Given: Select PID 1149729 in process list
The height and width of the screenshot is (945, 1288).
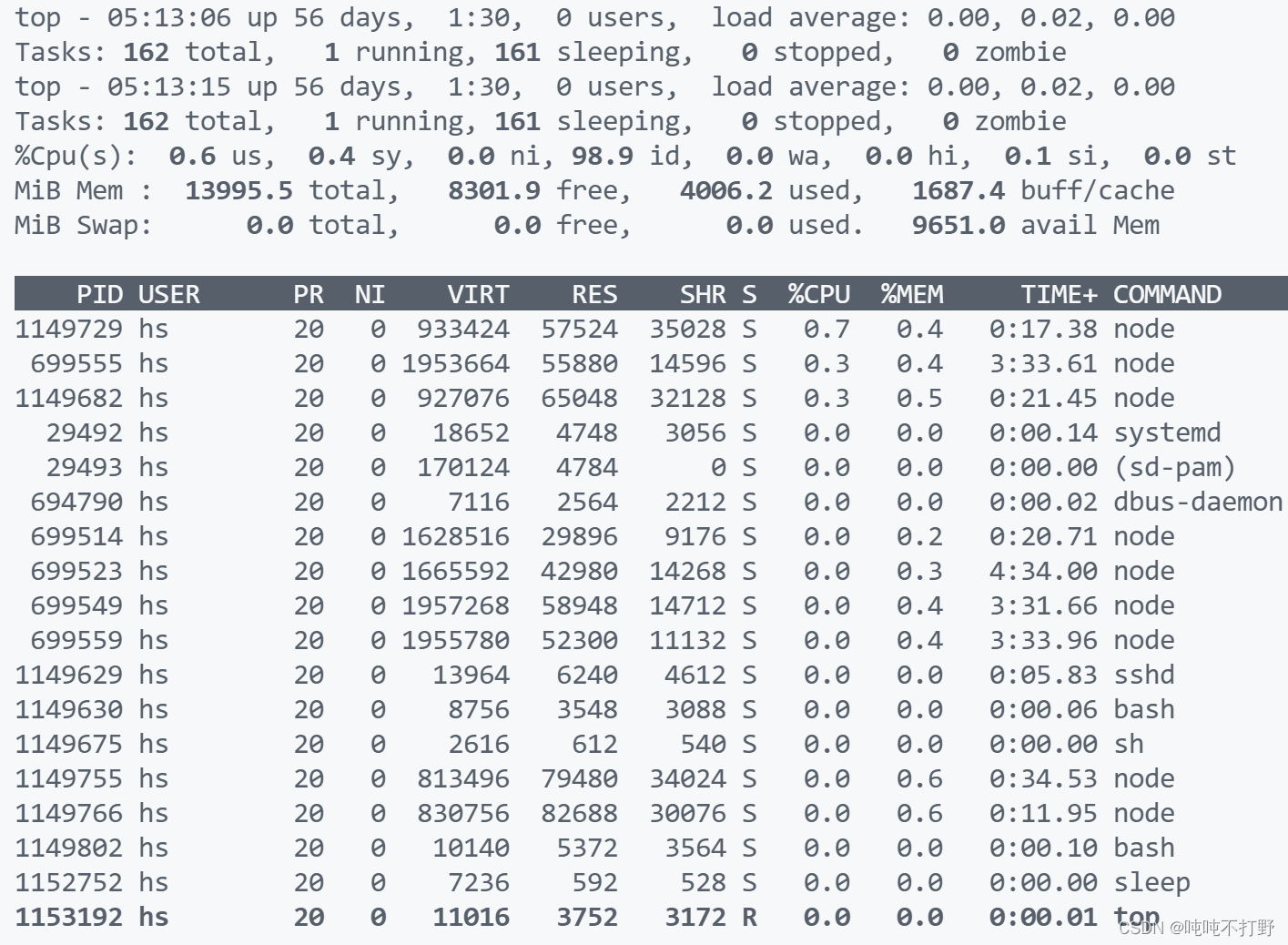Looking at the screenshot, I should pyautogui.click(x=68, y=329).
